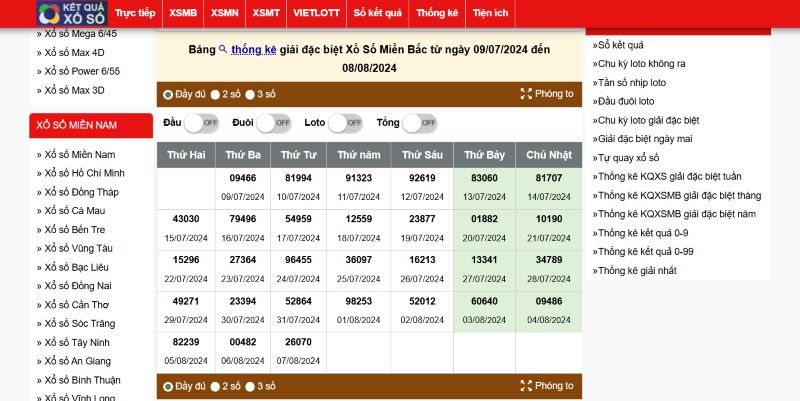Choose the top 3 số radio option
Viewport: 800px width, 401px height.
click(250, 95)
